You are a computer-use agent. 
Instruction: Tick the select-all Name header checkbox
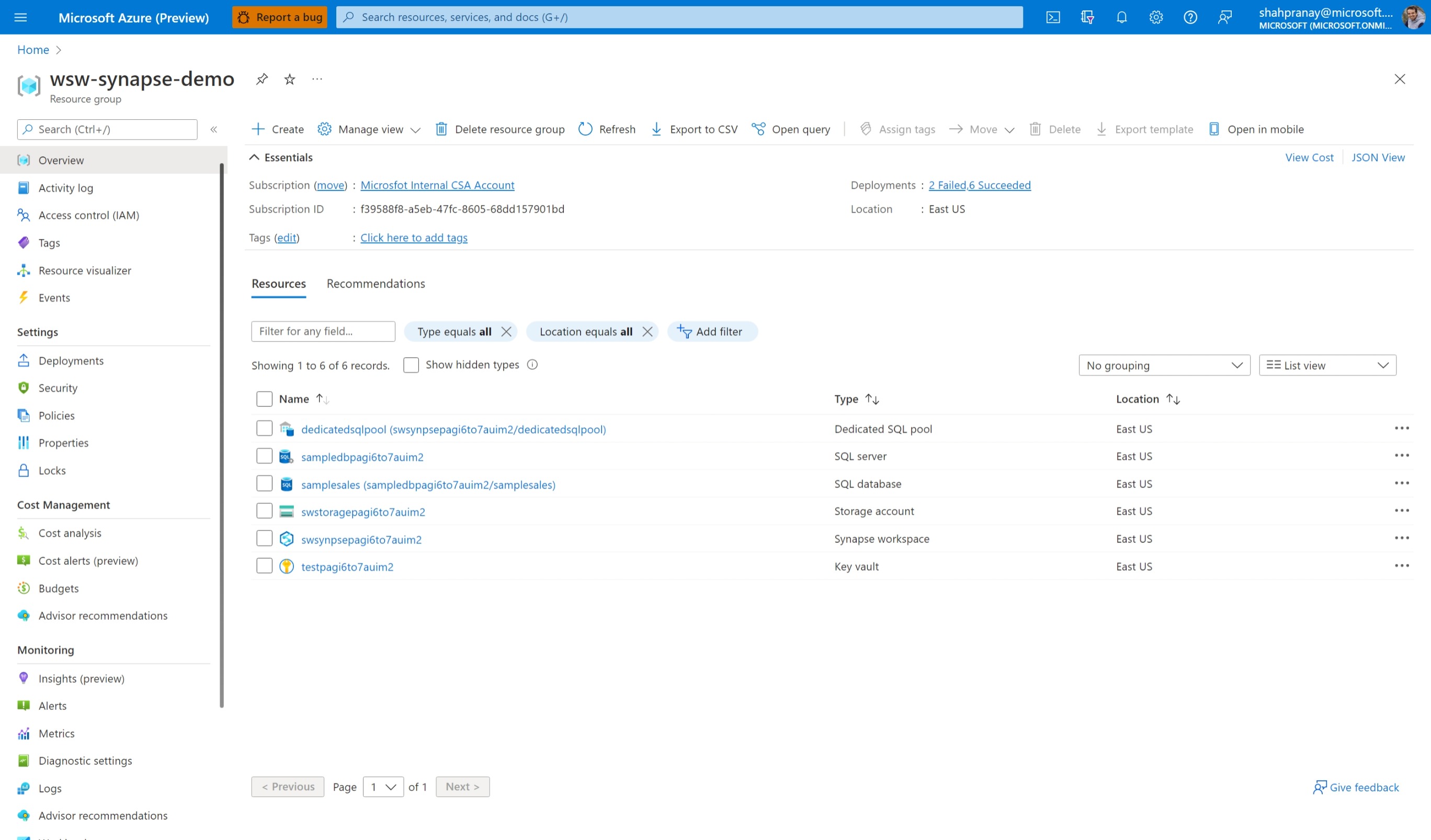(x=264, y=399)
